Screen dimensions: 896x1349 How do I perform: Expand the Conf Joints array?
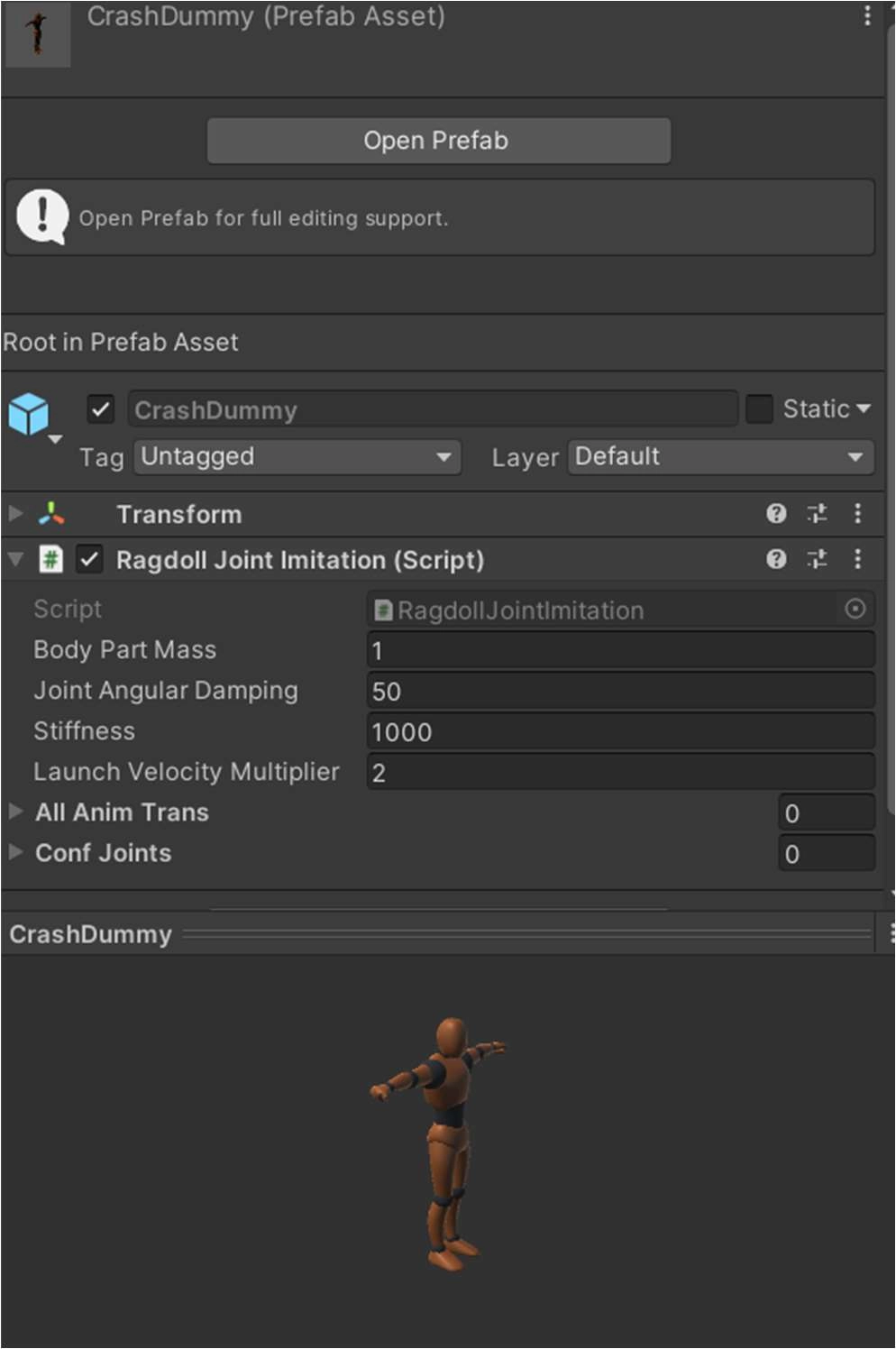coord(15,852)
